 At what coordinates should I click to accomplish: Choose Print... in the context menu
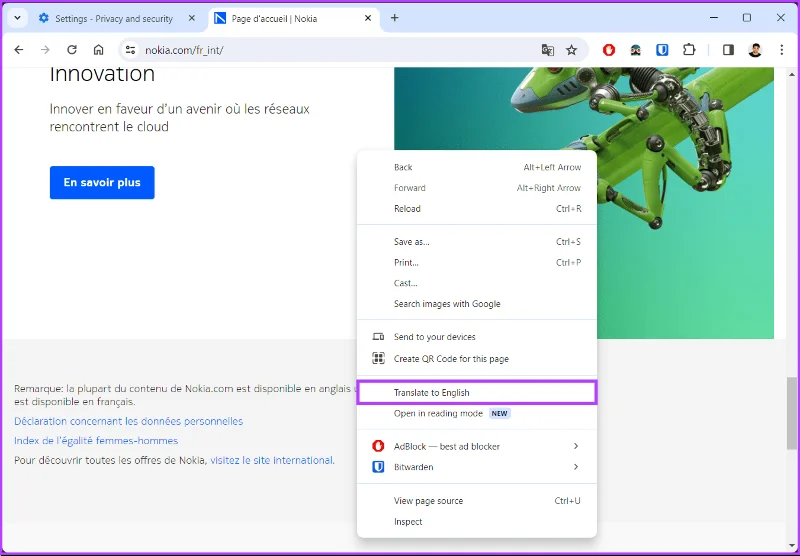(x=477, y=263)
